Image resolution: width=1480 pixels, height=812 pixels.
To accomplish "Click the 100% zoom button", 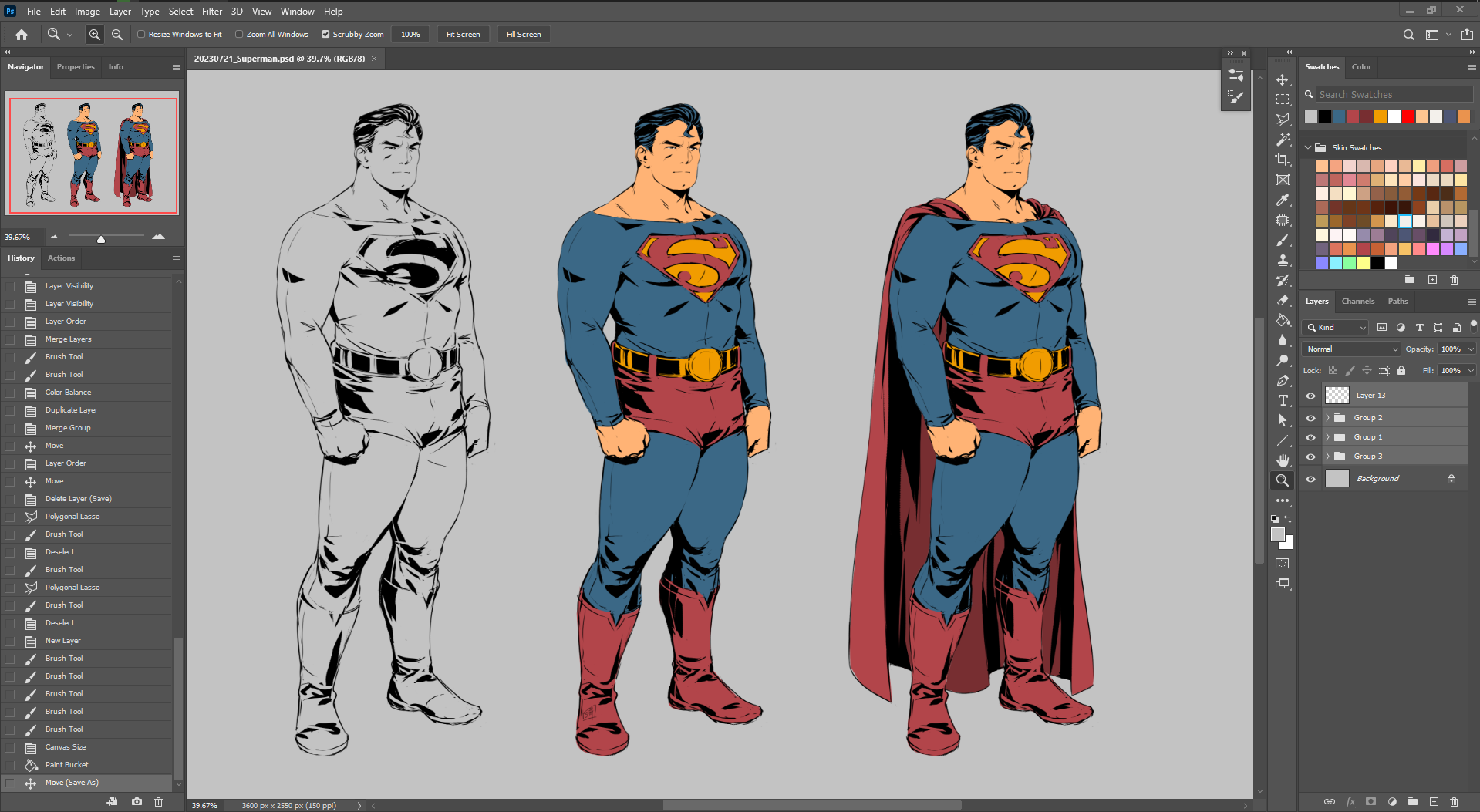I will tap(410, 34).
